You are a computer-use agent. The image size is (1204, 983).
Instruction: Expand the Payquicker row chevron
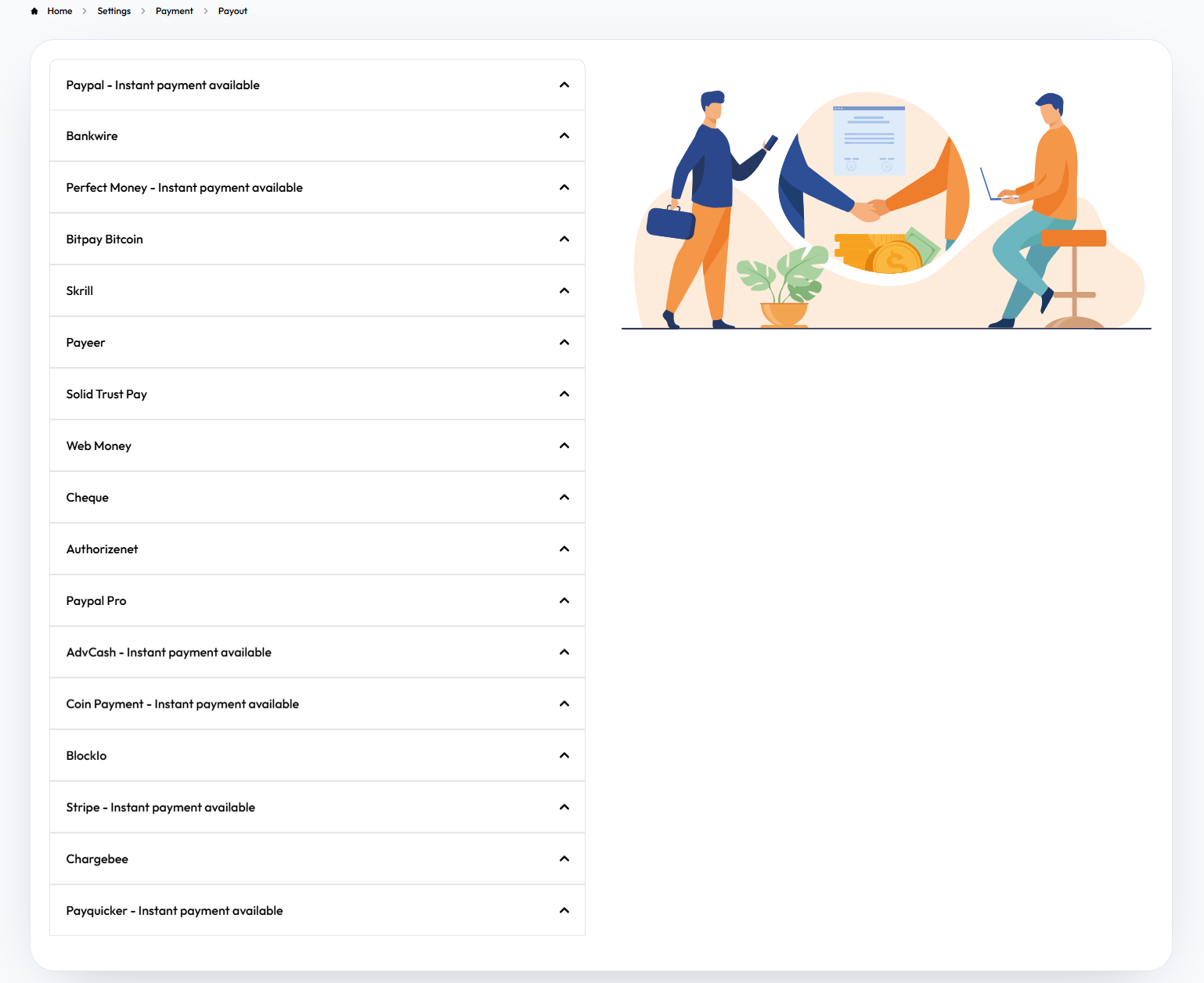[x=564, y=911]
